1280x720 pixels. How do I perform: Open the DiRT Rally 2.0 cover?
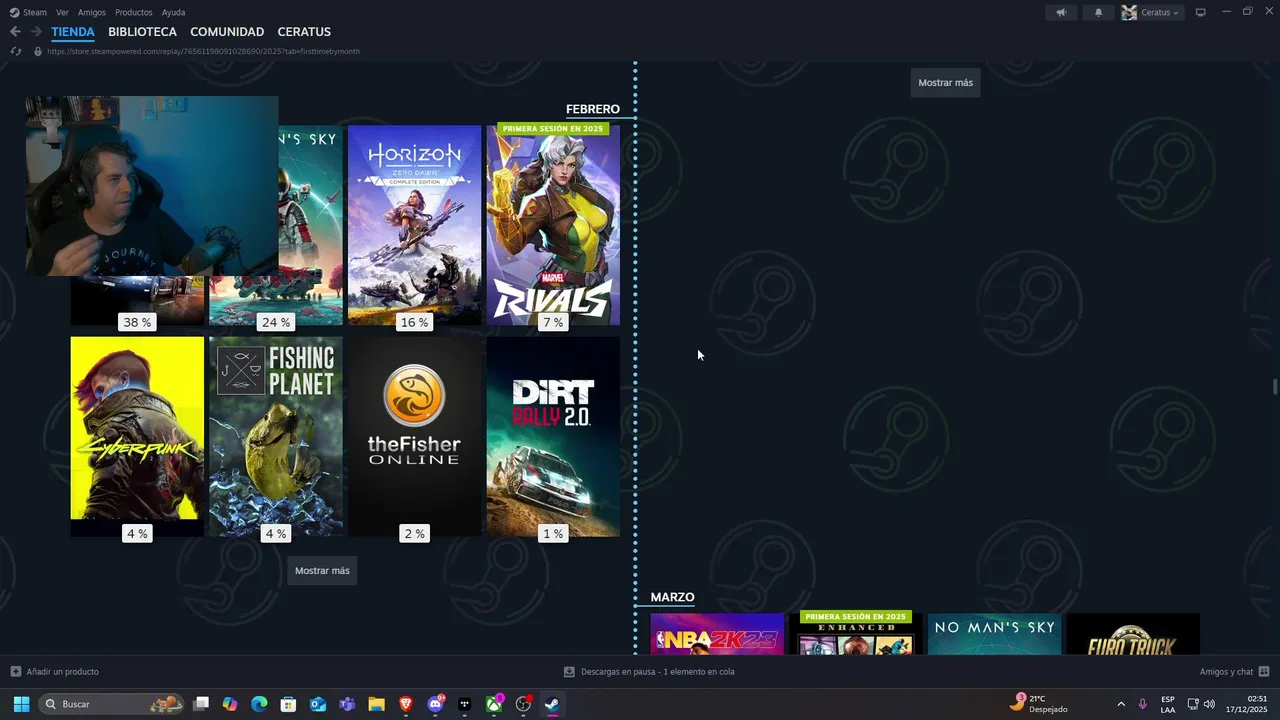[x=553, y=436]
